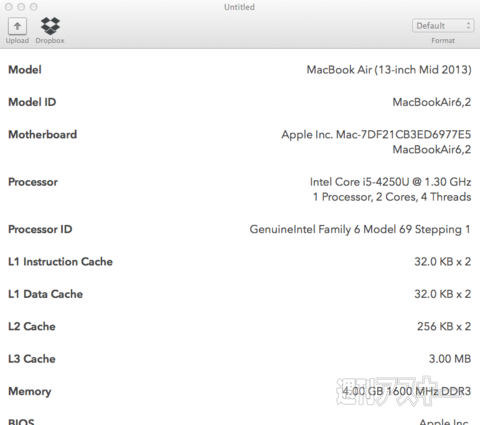Minimize the Untitled window
This screenshot has height=425, width=480.
[x=21, y=7]
